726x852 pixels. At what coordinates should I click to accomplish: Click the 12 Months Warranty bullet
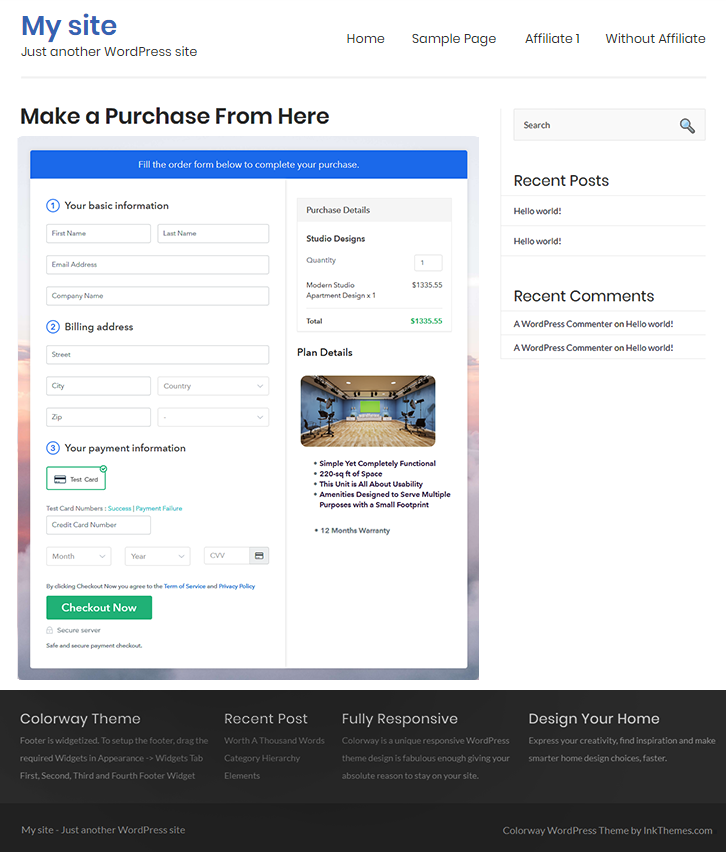[355, 530]
